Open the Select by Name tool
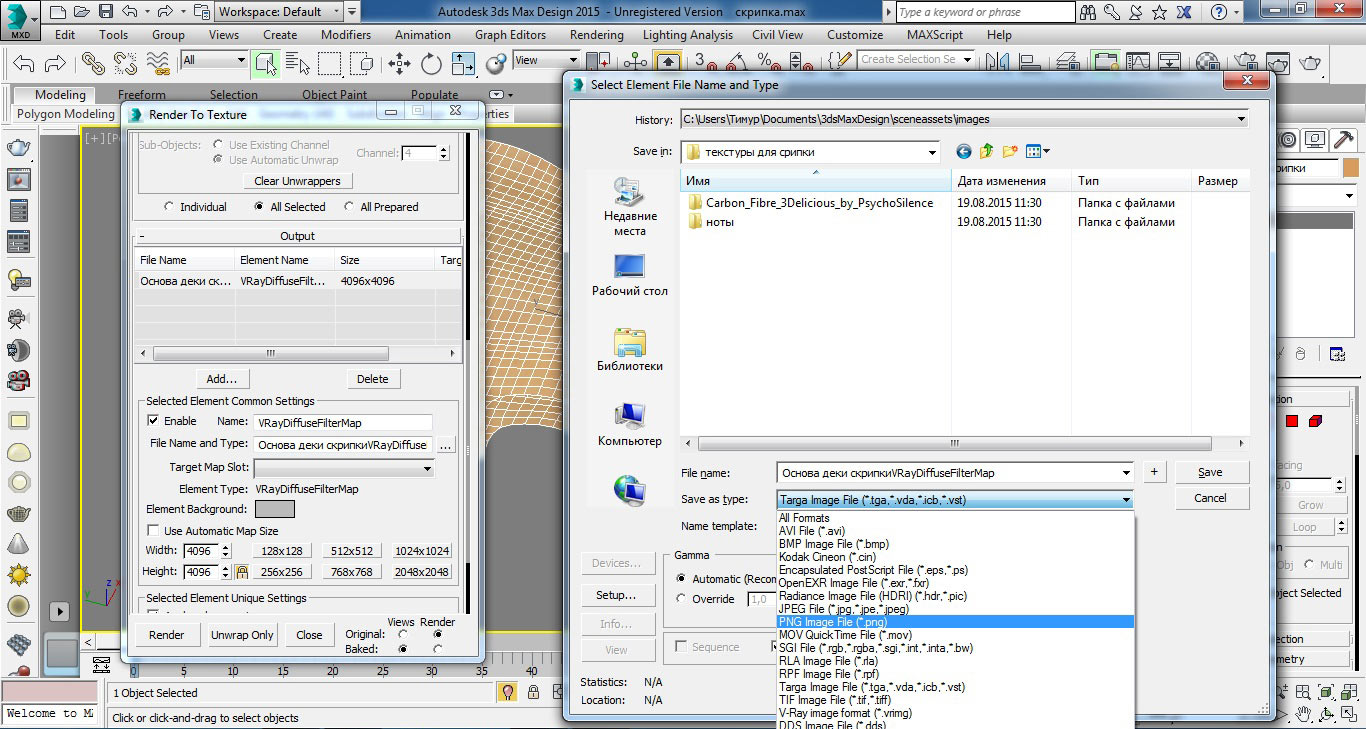 coord(297,63)
